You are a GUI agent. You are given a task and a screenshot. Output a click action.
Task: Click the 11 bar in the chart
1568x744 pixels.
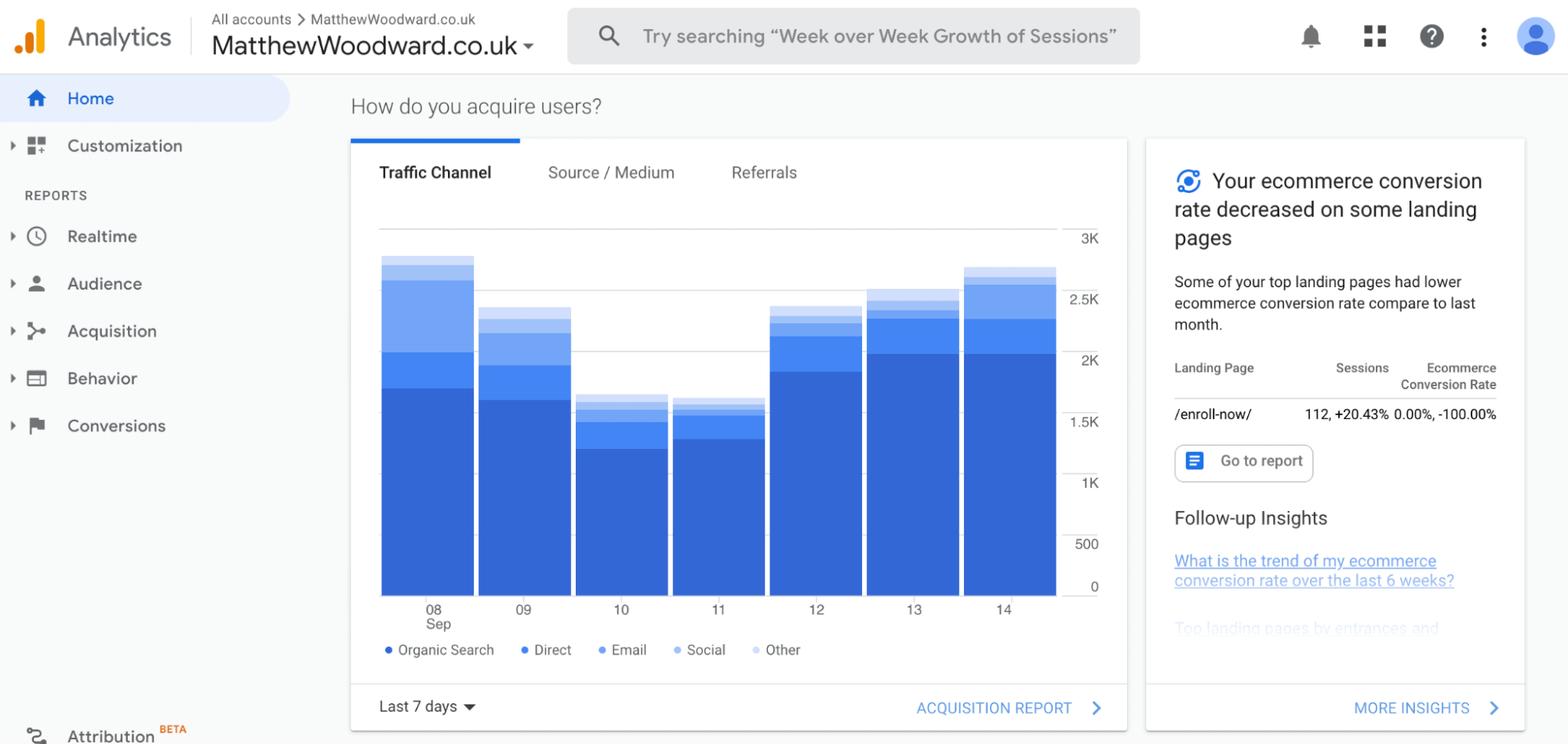pyautogui.click(x=719, y=497)
